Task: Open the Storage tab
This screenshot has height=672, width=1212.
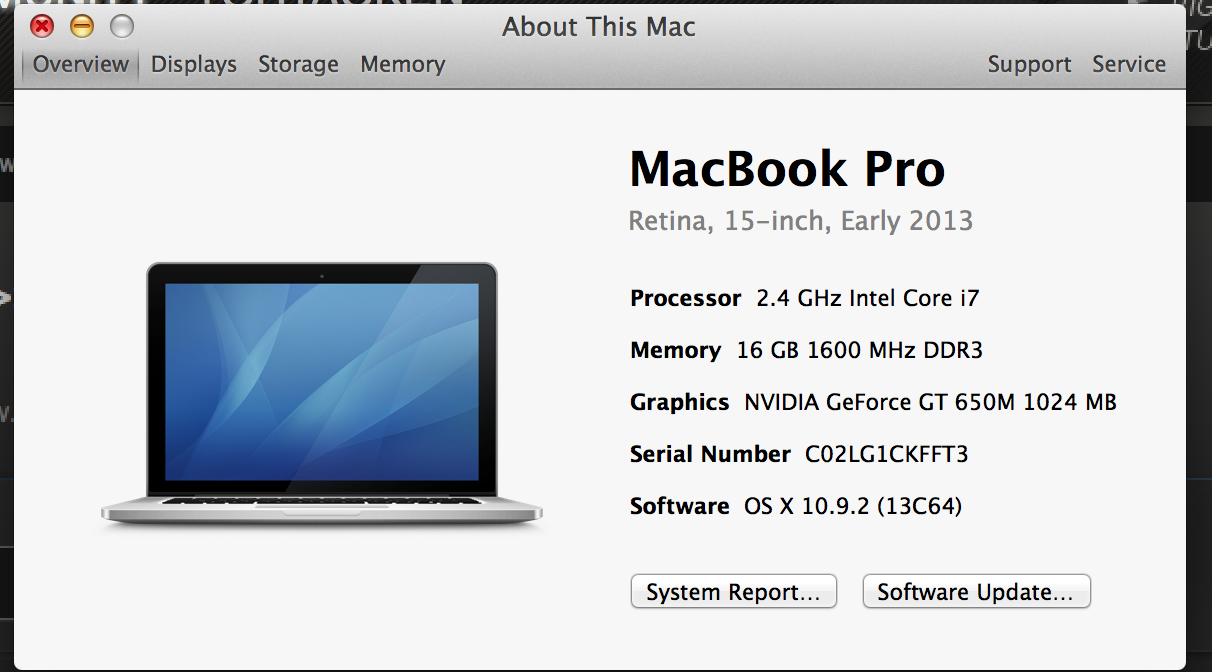Action: pyautogui.click(x=298, y=65)
